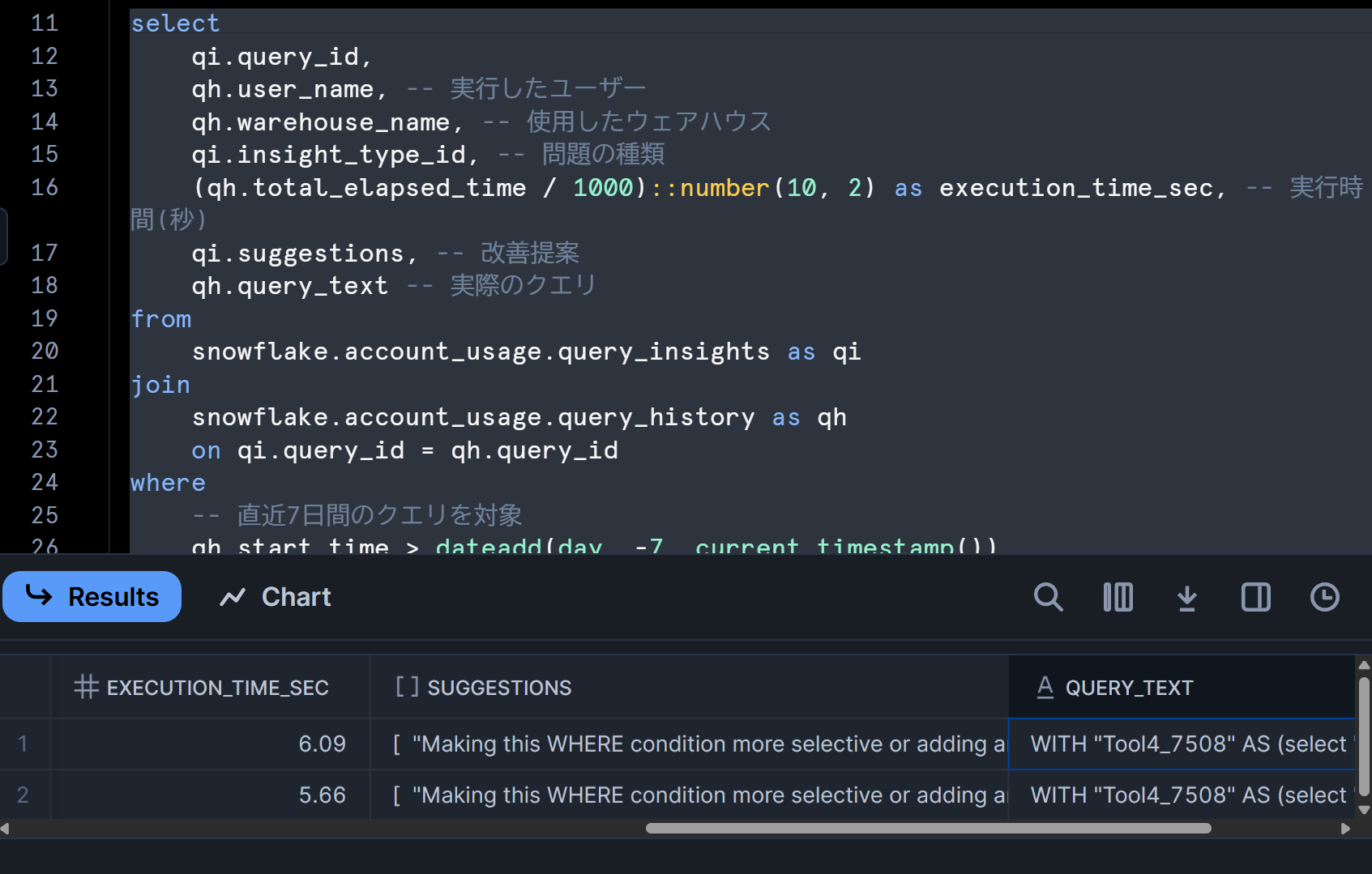Click line number 16 in the gutter
Screen dimensions: 1372x874
[x=45, y=187]
